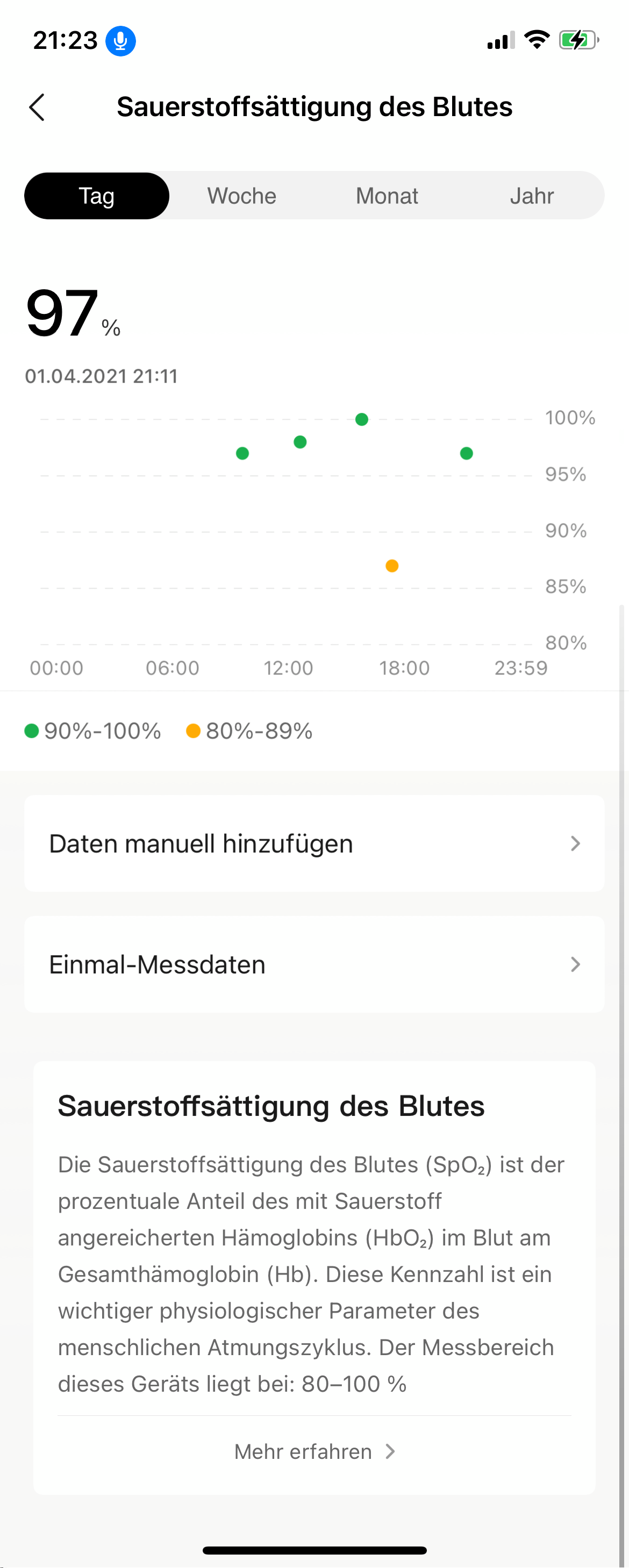
Task: Switch to the Jahr tab
Action: tap(532, 196)
